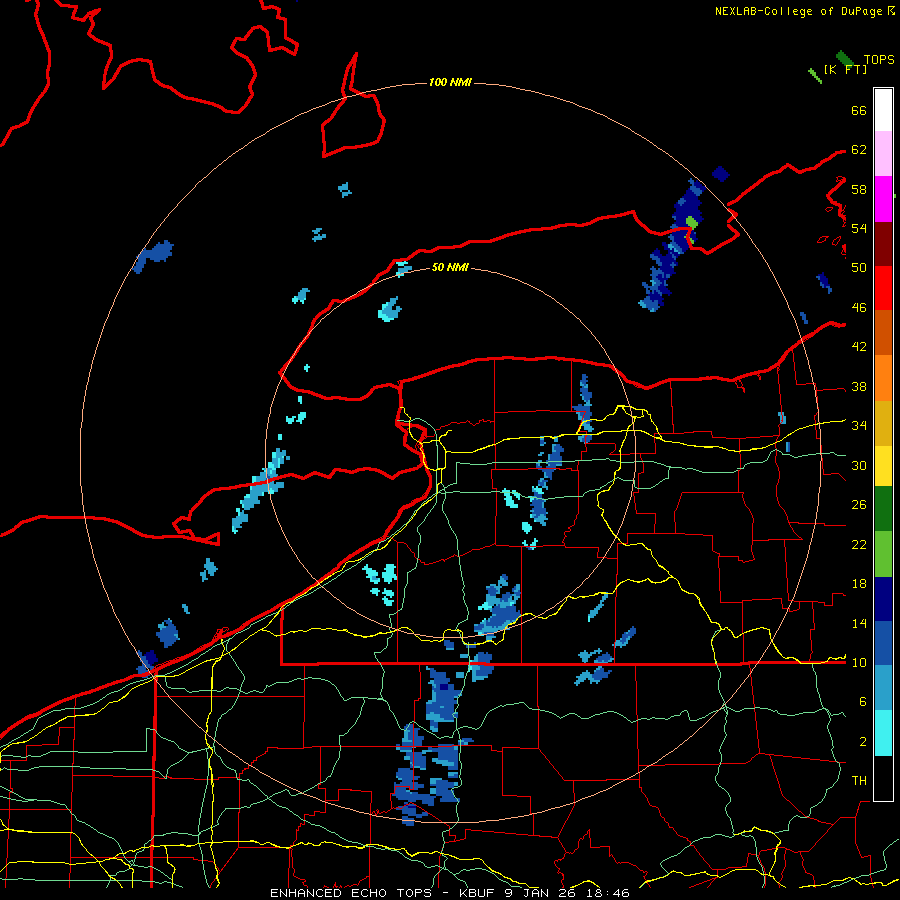Click the navy 22 kft legend swatch
The height and width of the screenshot is (900, 900).
pos(883,599)
